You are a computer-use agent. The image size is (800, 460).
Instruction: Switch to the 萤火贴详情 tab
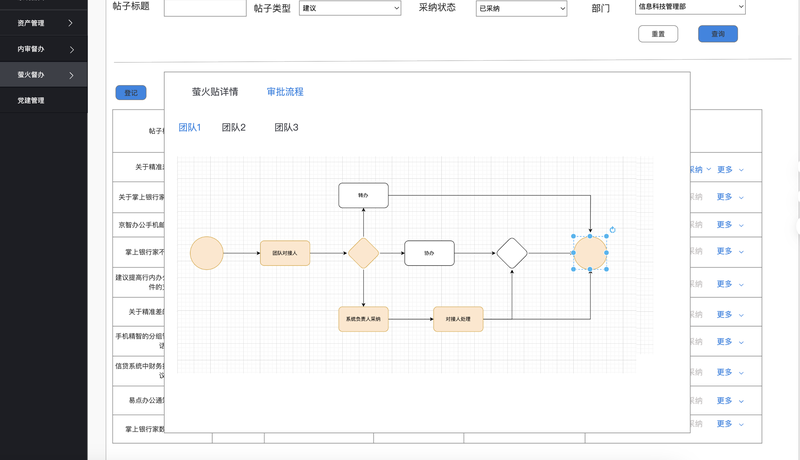point(215,92)
